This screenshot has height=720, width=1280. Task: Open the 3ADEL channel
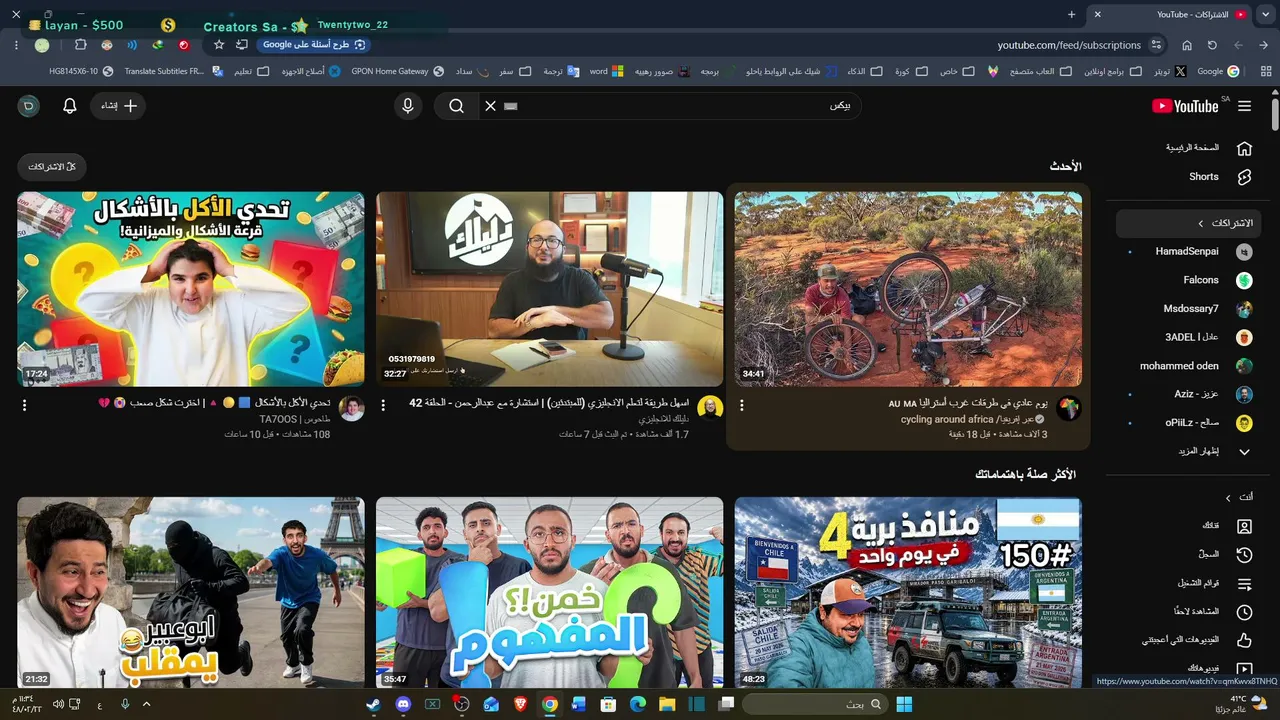pyautogui.click(x=1189, y=338)
